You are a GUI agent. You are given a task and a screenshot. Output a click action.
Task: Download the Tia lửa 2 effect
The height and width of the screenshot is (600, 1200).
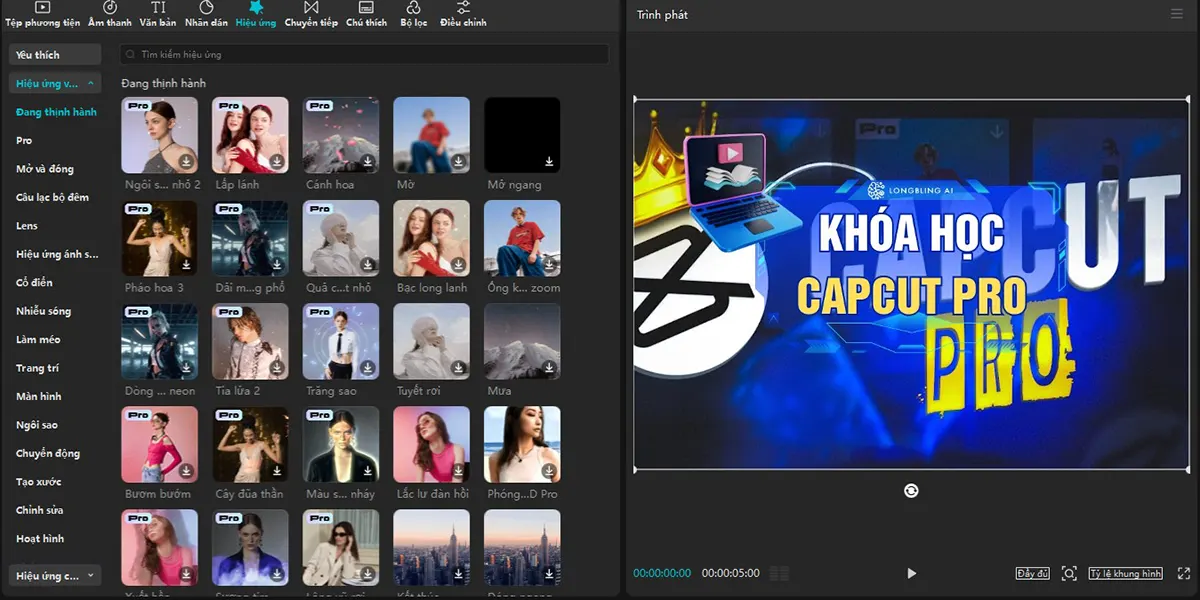(277, 368)
